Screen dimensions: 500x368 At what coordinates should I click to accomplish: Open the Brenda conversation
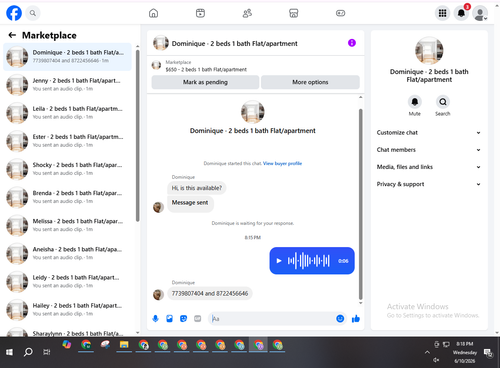67,197
